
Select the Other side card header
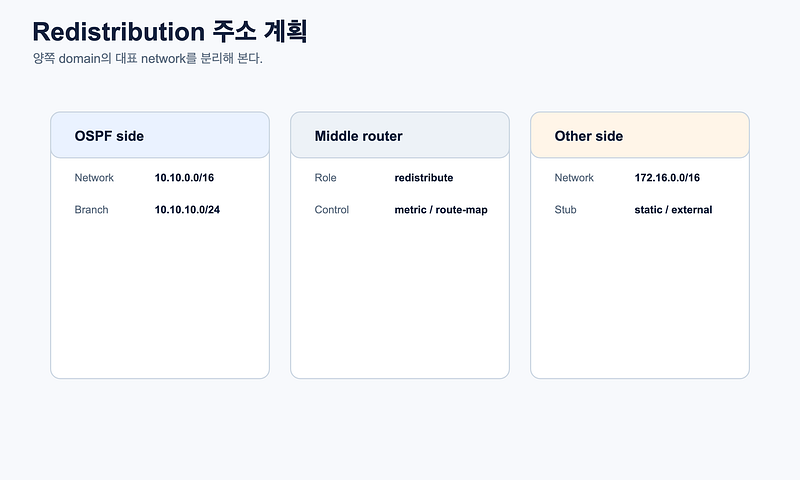pyautogui.click(x=640, y=135)
